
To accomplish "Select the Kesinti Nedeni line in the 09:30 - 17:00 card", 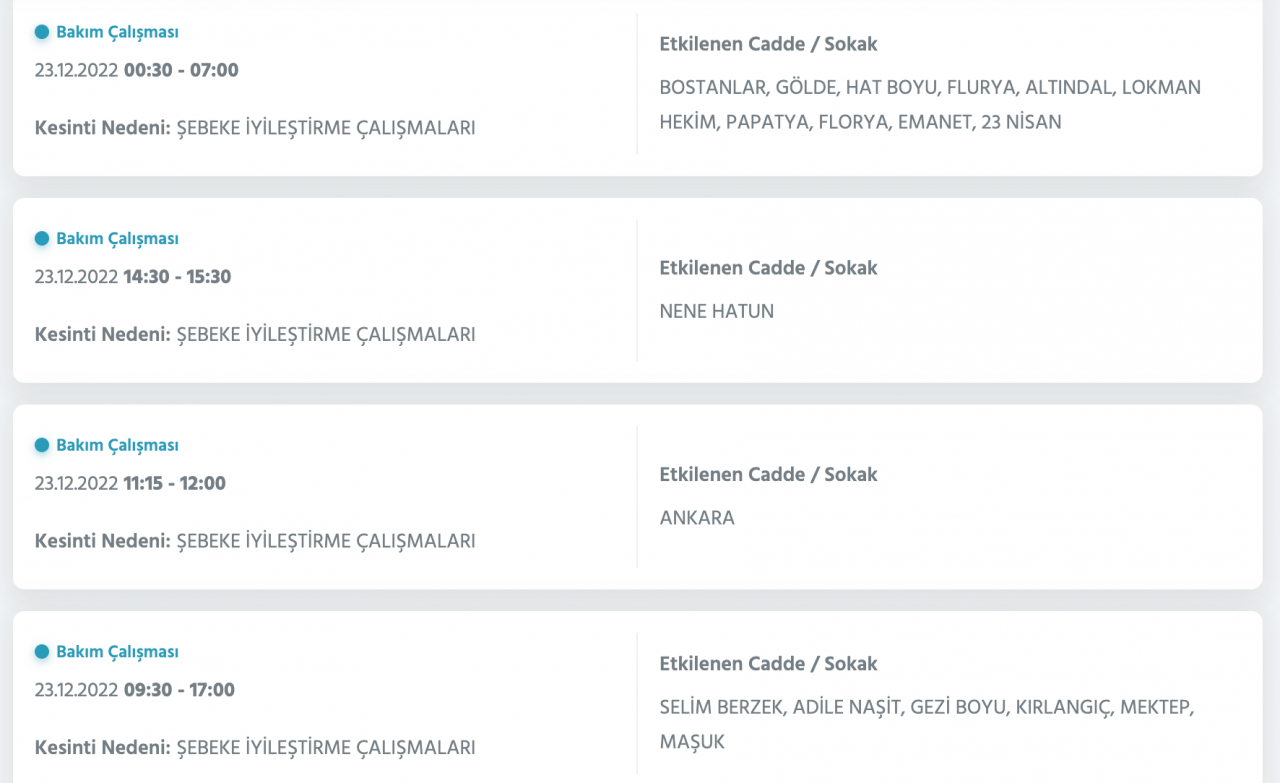I will coord(255,747).
